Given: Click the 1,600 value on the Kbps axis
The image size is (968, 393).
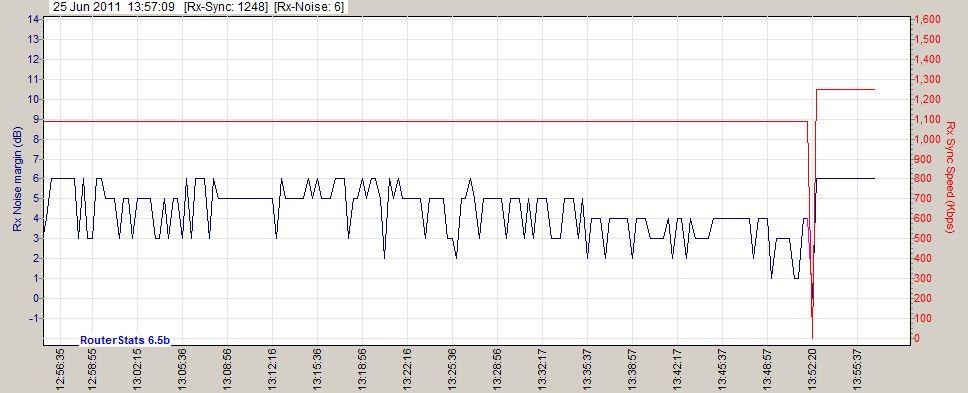Looking at the screenshot, I should click(x=928, y=20).
